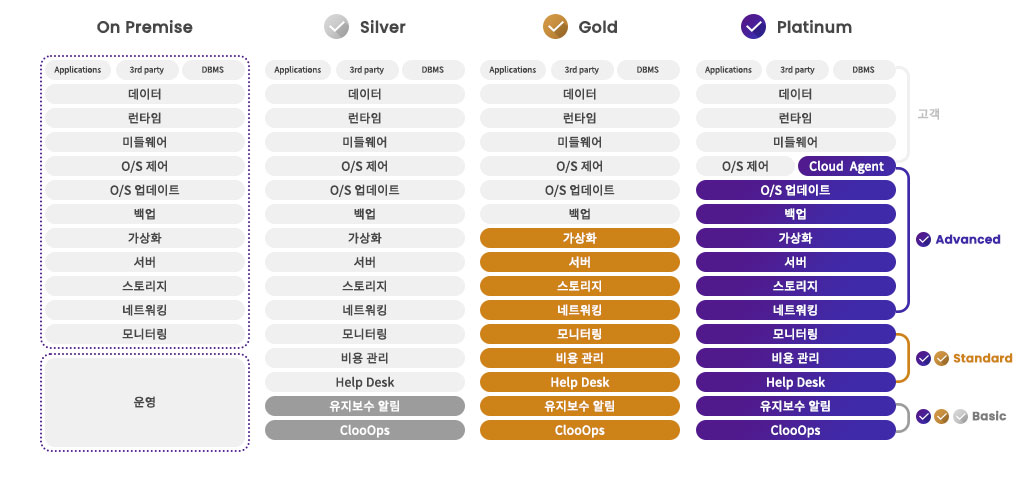Click the purple checkmark icon beside Platinum
This screenshot has width=1024, height=478.
coord(754,28)
